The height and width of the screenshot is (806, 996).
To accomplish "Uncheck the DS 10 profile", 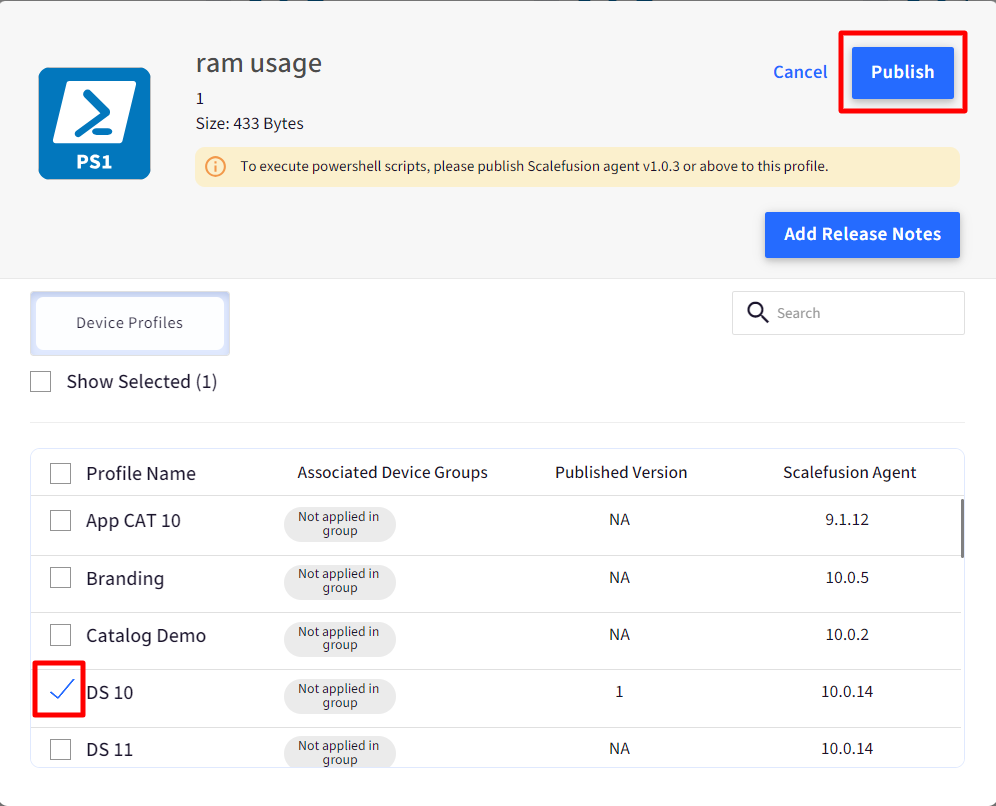I will coord(60,690).
